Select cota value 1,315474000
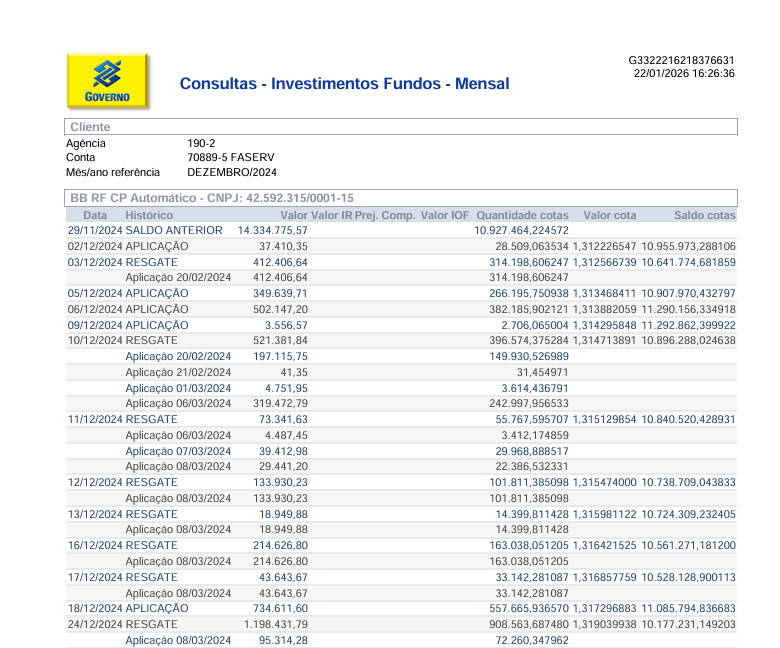Viewport: 780px width, 648px height. 604,482
